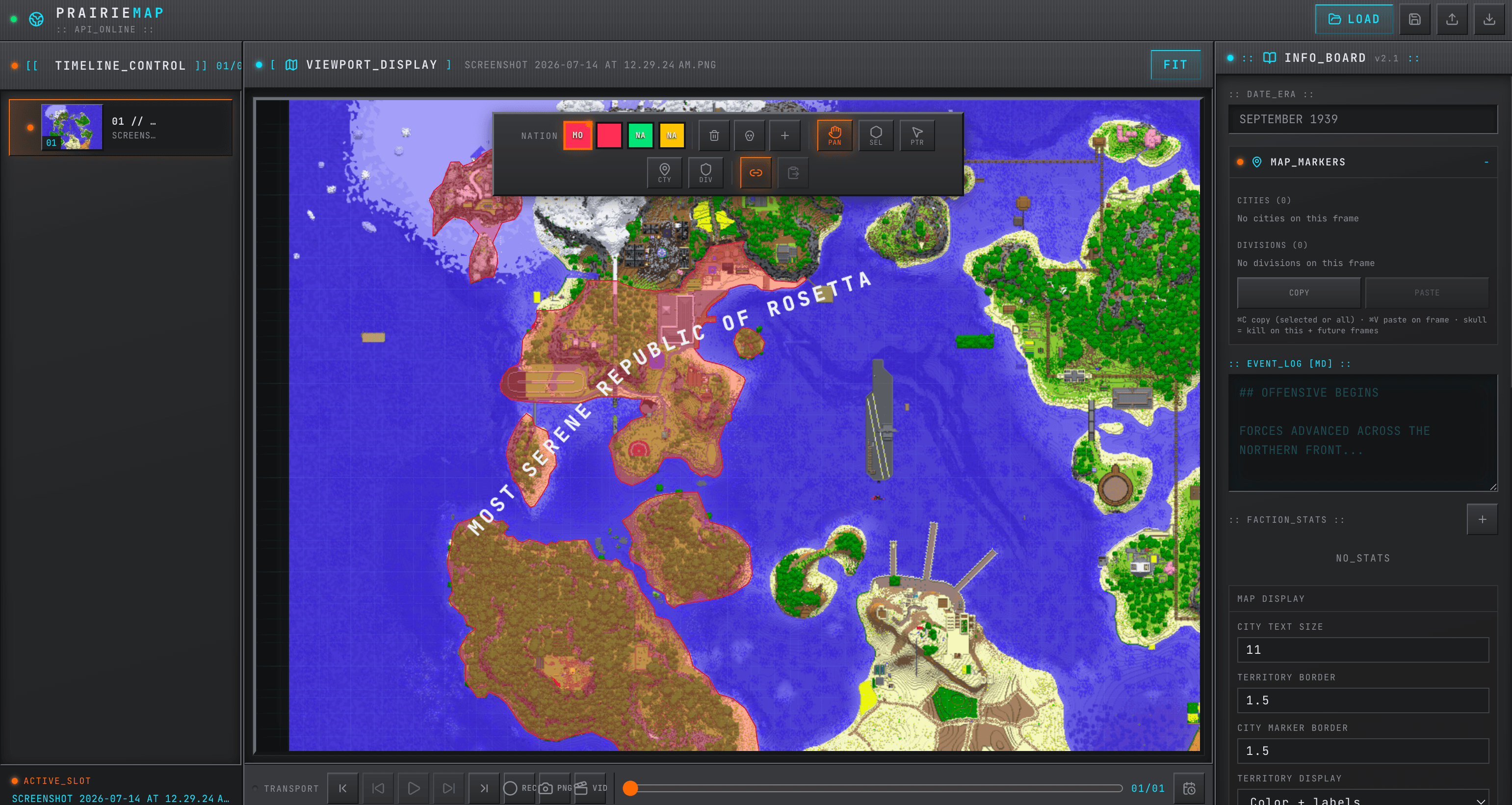Click the COPY markers button
This screenshot has width=1512, height=805.
pos(1299,293)
